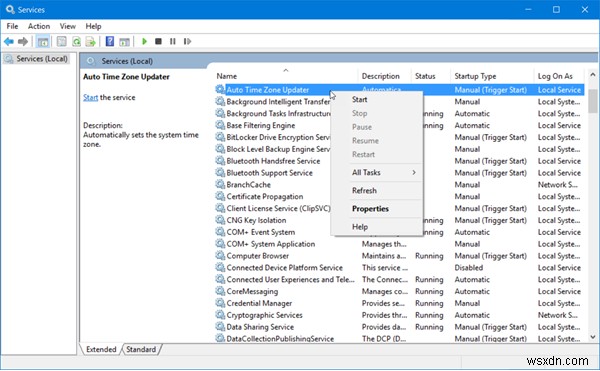
Task: Expand the All Tasks submenu
Action: point(377,172)
